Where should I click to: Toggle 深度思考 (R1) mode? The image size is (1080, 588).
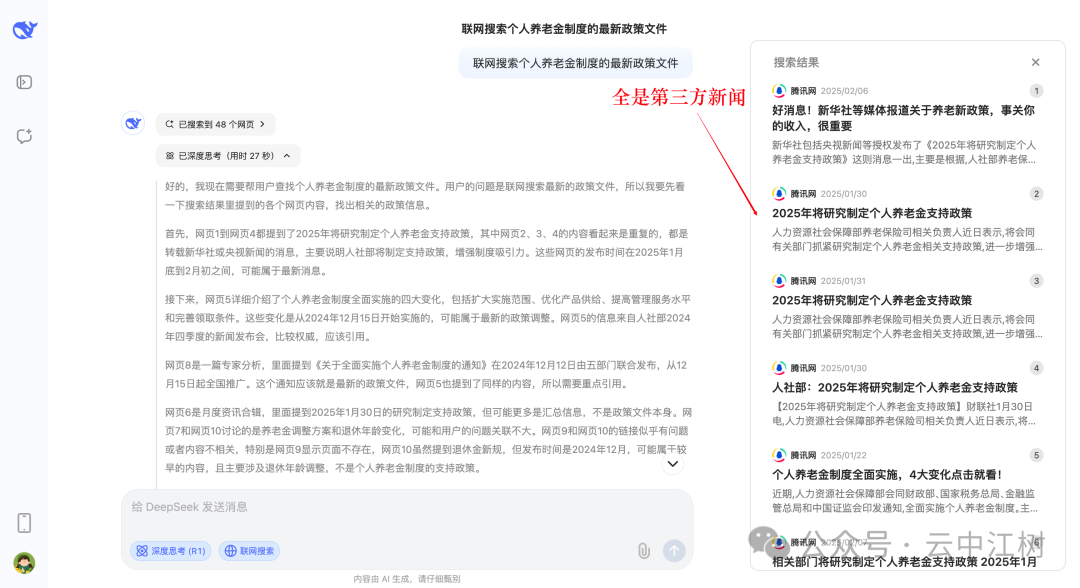coord(171,551)
